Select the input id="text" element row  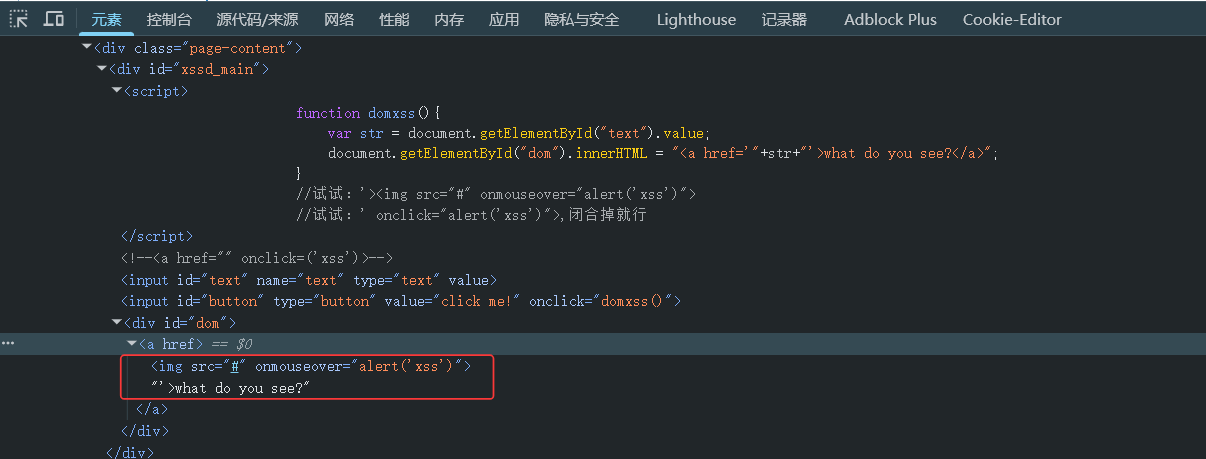pos(309,280)
